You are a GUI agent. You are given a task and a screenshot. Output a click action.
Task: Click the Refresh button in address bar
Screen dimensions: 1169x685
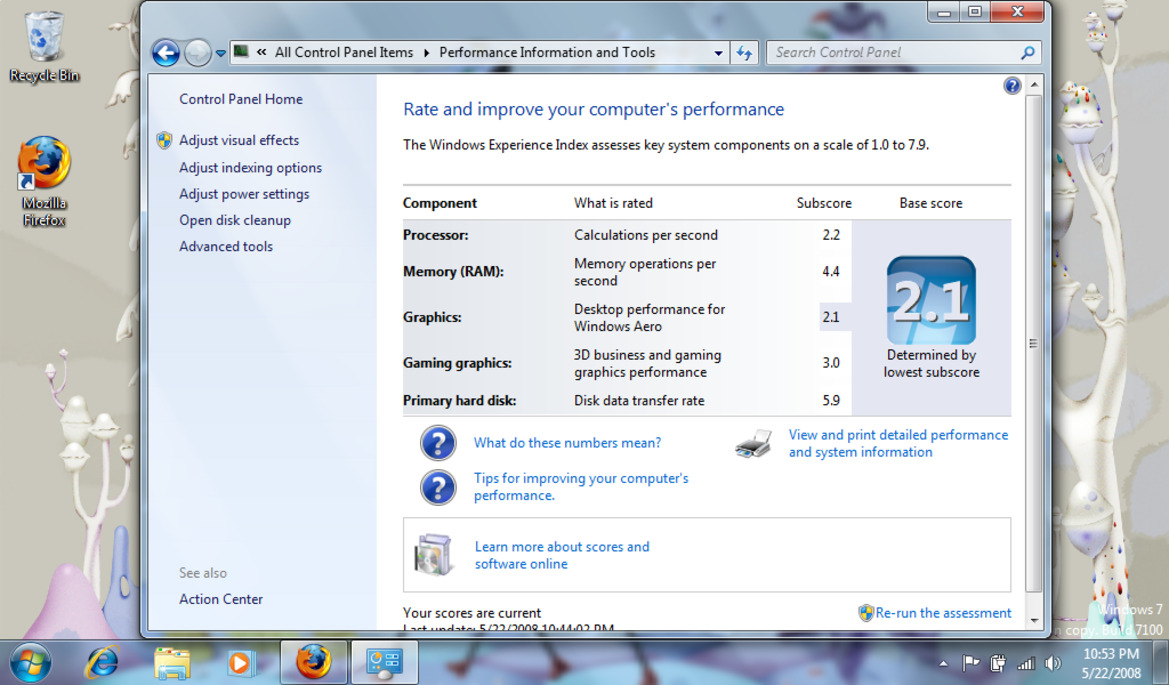point(744,53)
